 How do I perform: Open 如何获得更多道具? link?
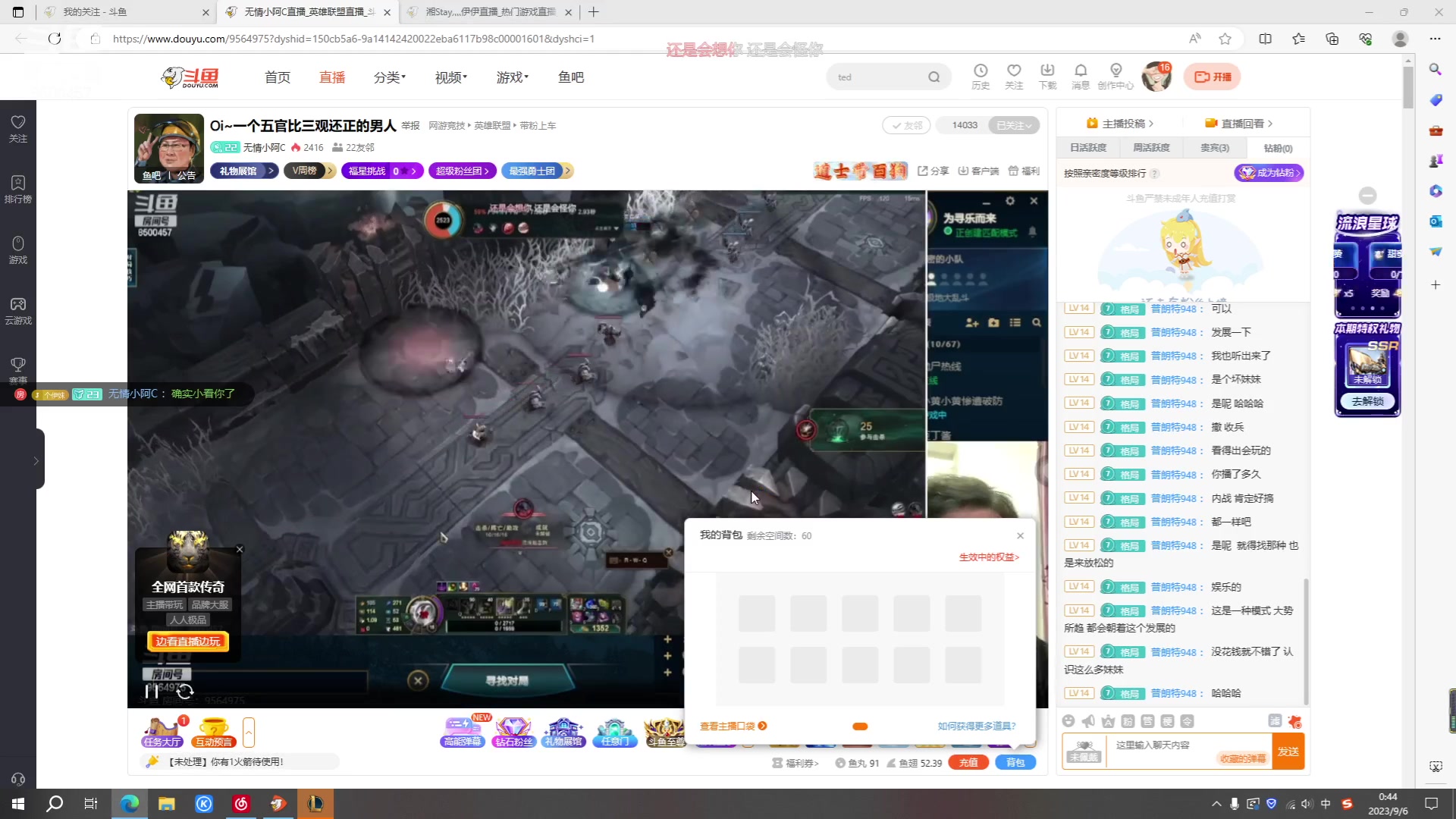(x=977, y=726)
